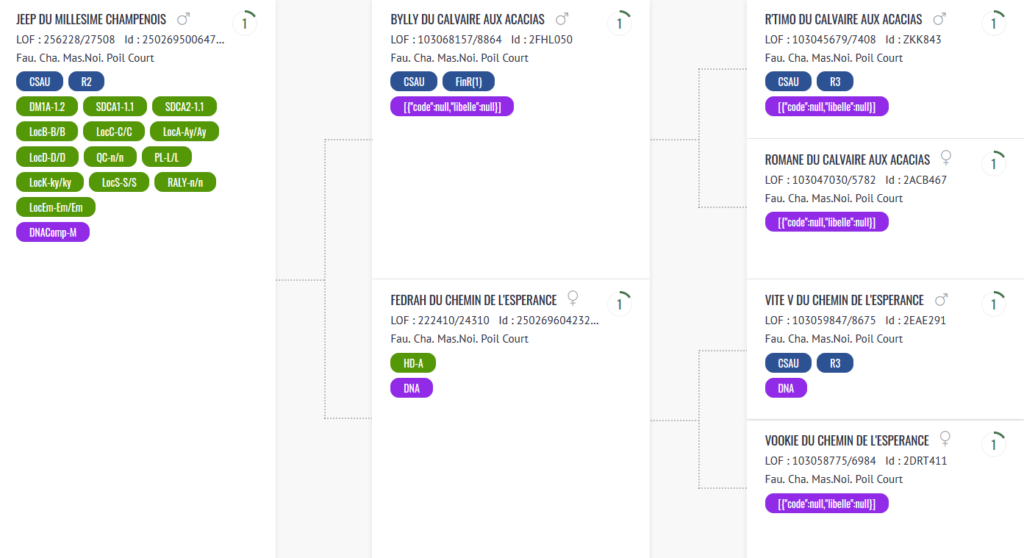Click the RALY-n/n green tag
This screenshot has height=558, width=1024.
[x=185, y=182]
